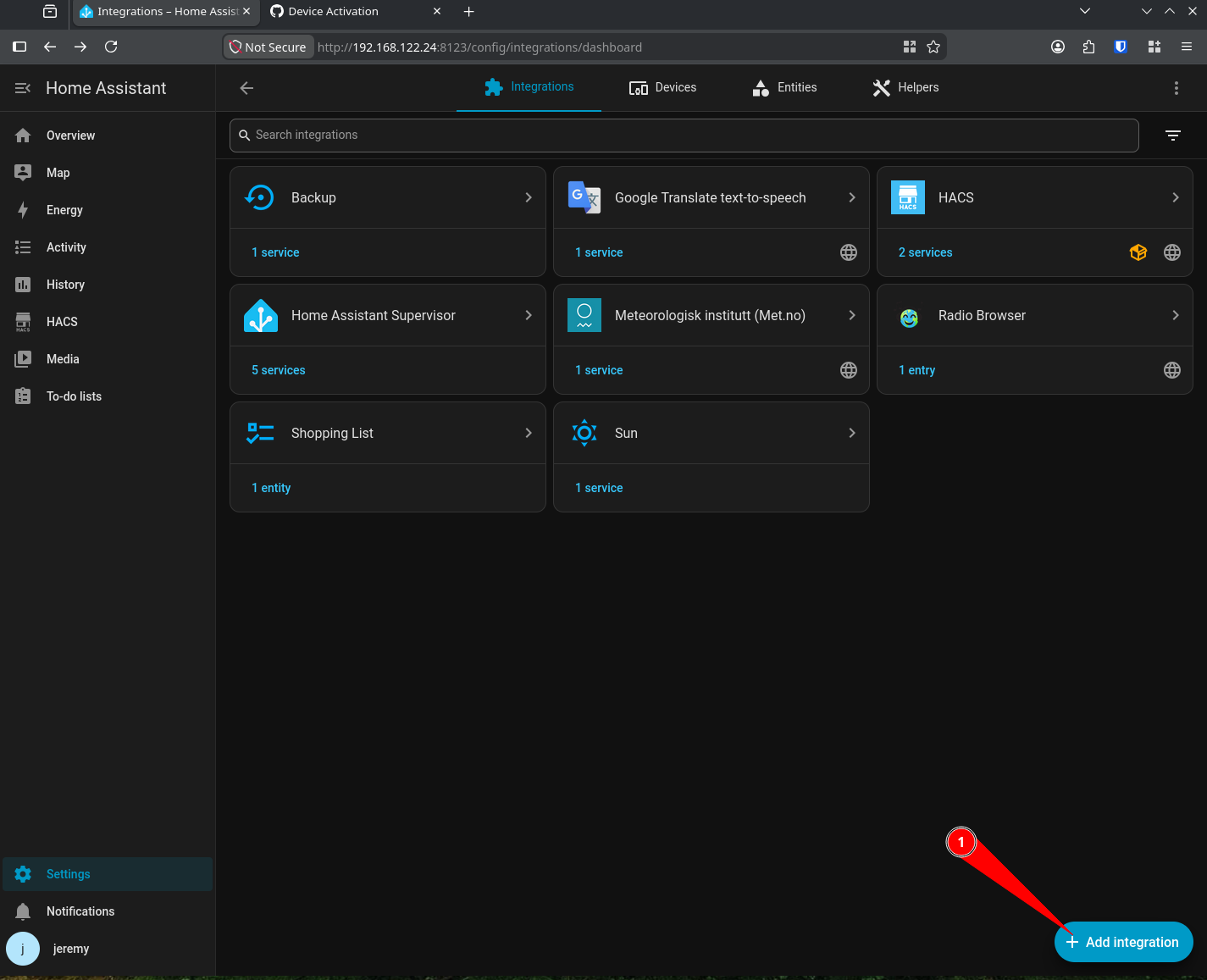Image resolution: width=1207 pixels, height=980 pixels.
Task: Click Radio Browser card globe icon
Action: click(x=1172, y=370)
